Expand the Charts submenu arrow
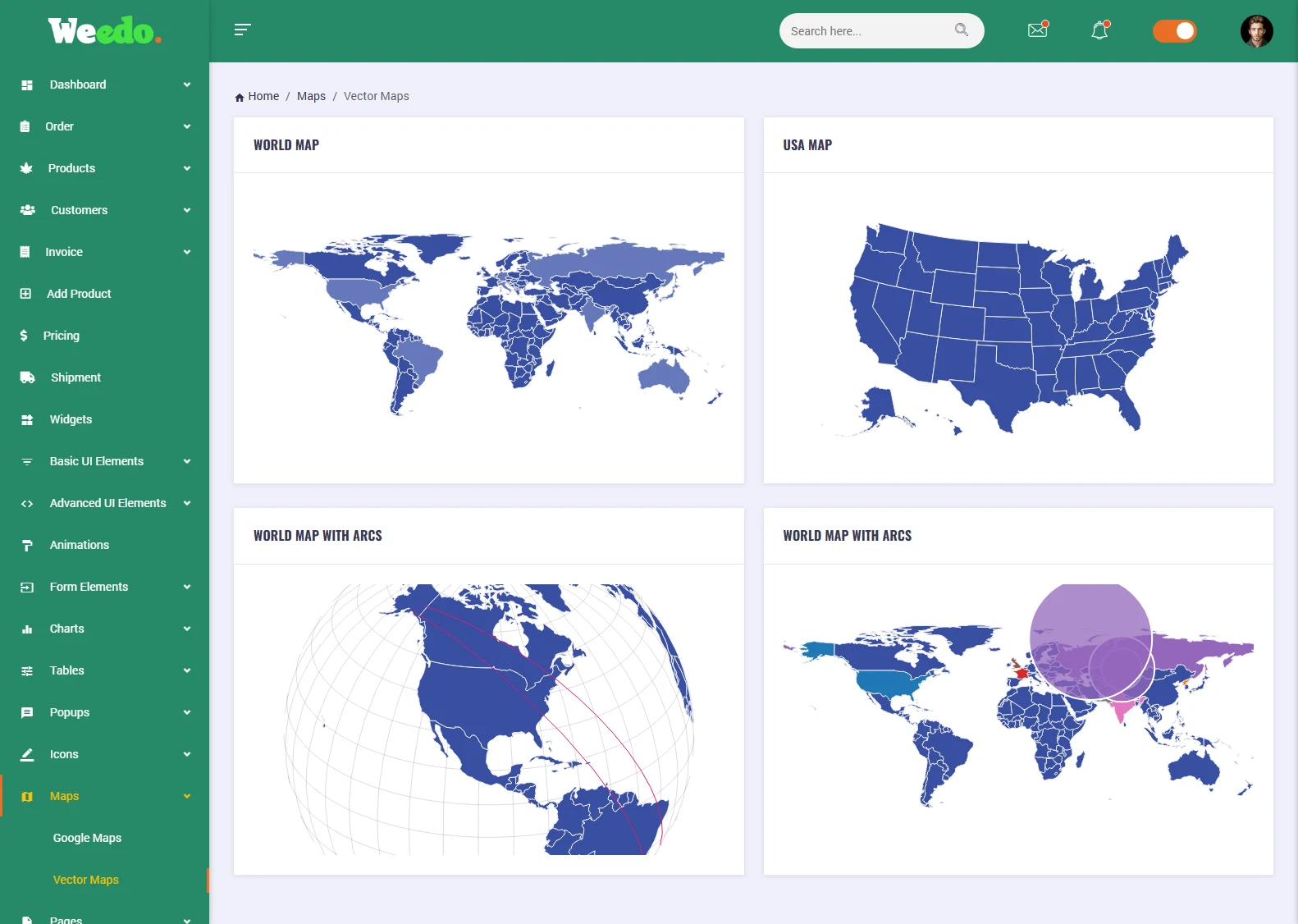The image size is (1298, 924). [187, 629]
